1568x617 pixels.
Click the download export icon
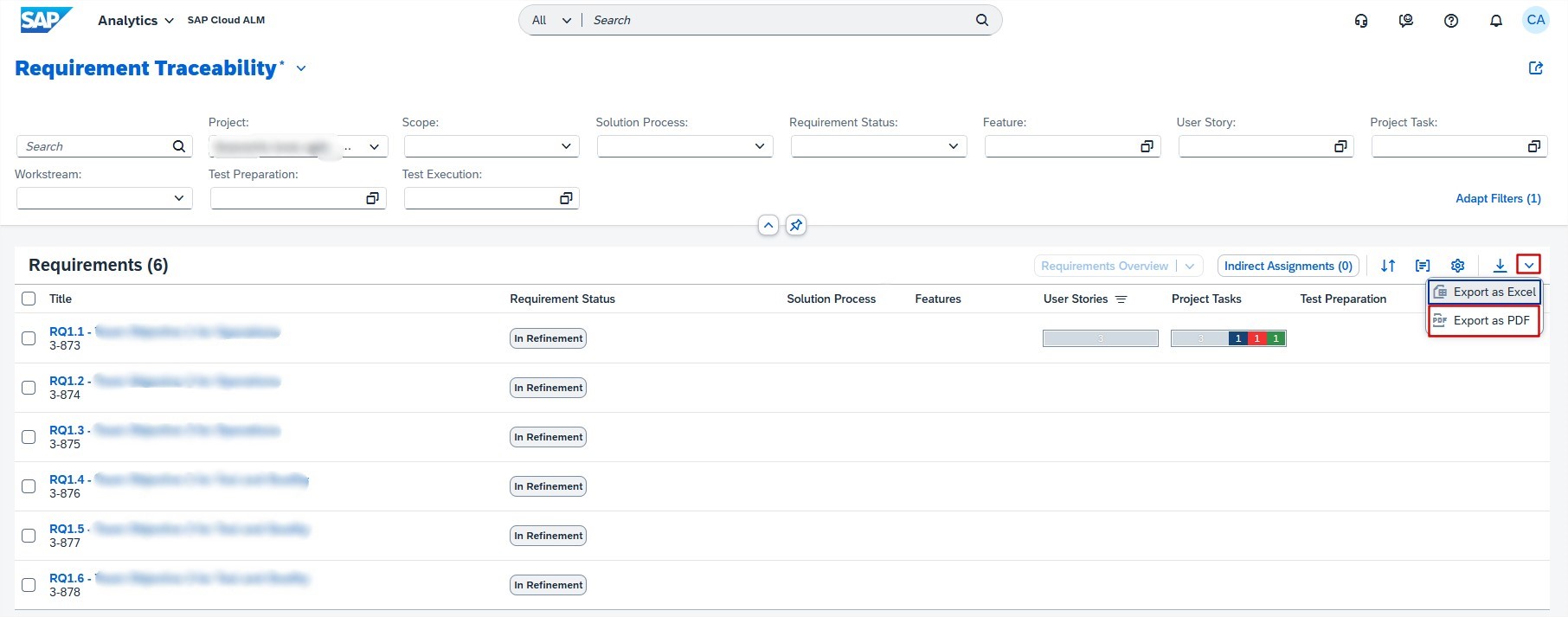point(1500,266)
